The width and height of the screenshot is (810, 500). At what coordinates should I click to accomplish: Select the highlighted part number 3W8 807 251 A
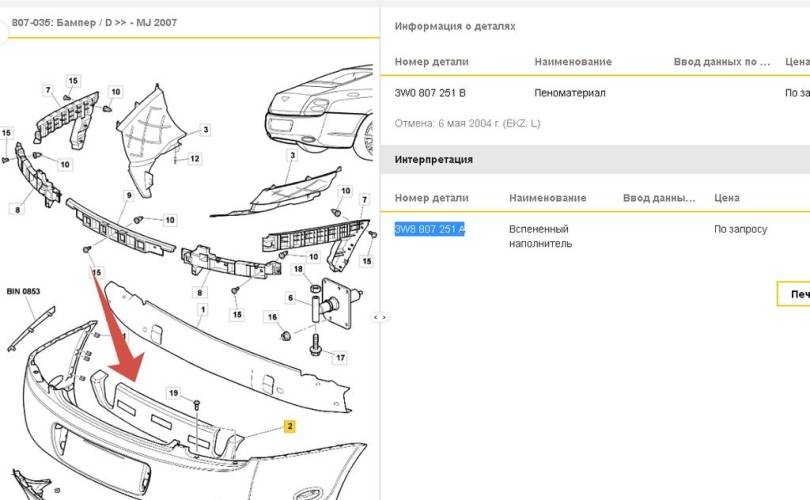tap(429, 229)
